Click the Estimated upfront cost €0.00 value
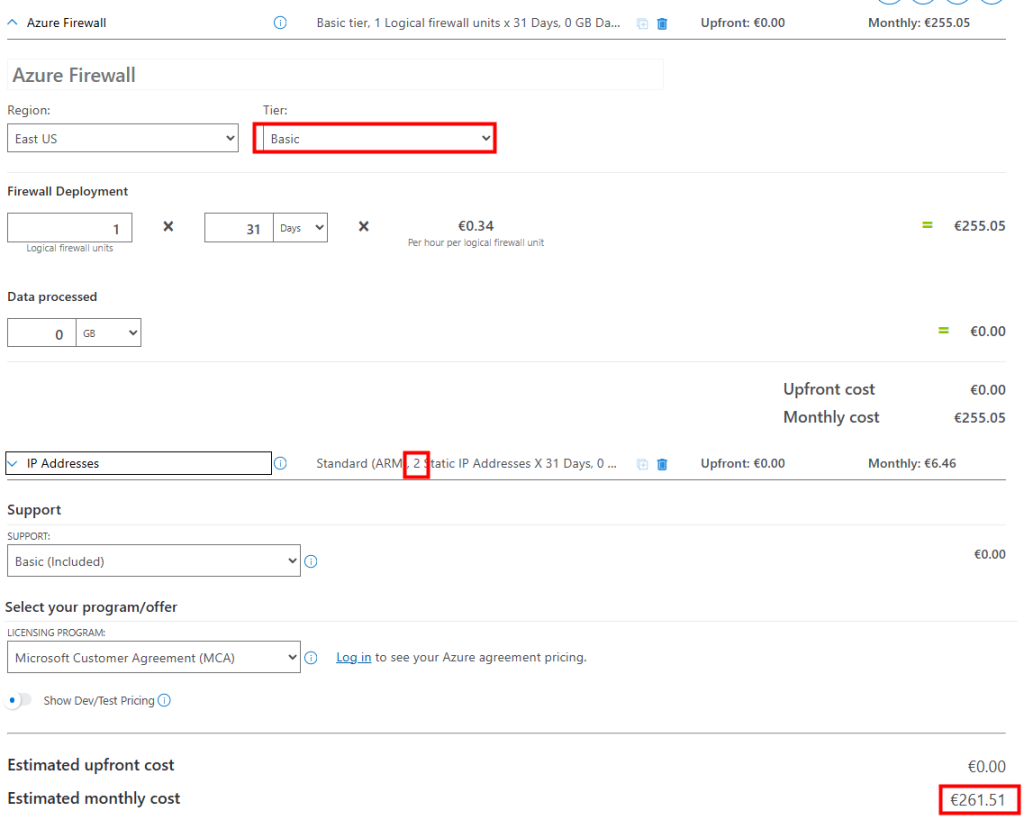Image resolution: width=1024 pixels, height=820 pixels. (986, 766)
